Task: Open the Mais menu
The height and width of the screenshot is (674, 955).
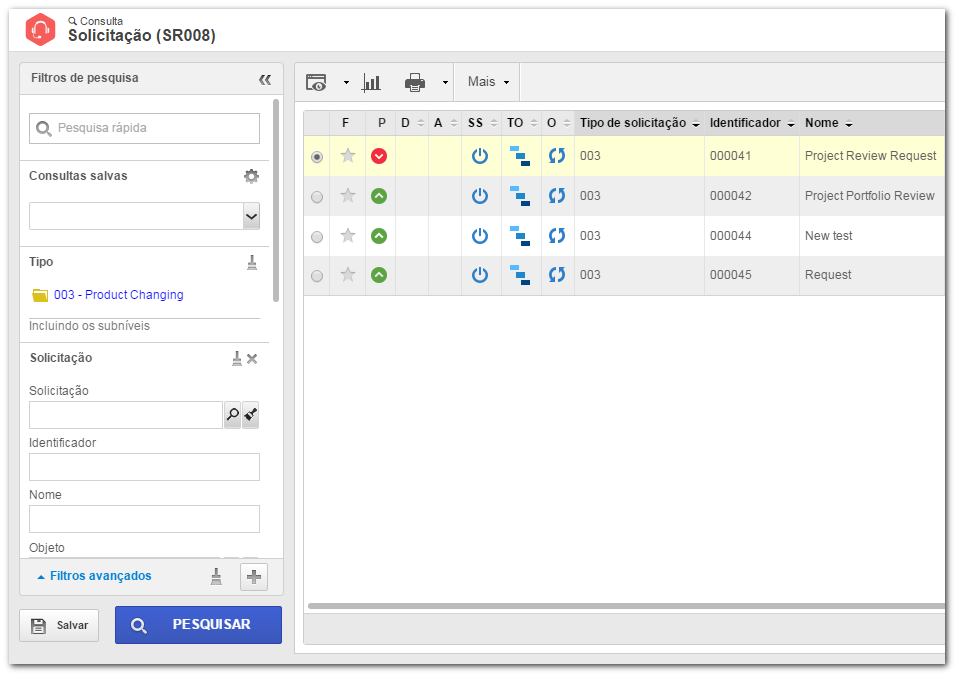Action: [x=488, y=82]
